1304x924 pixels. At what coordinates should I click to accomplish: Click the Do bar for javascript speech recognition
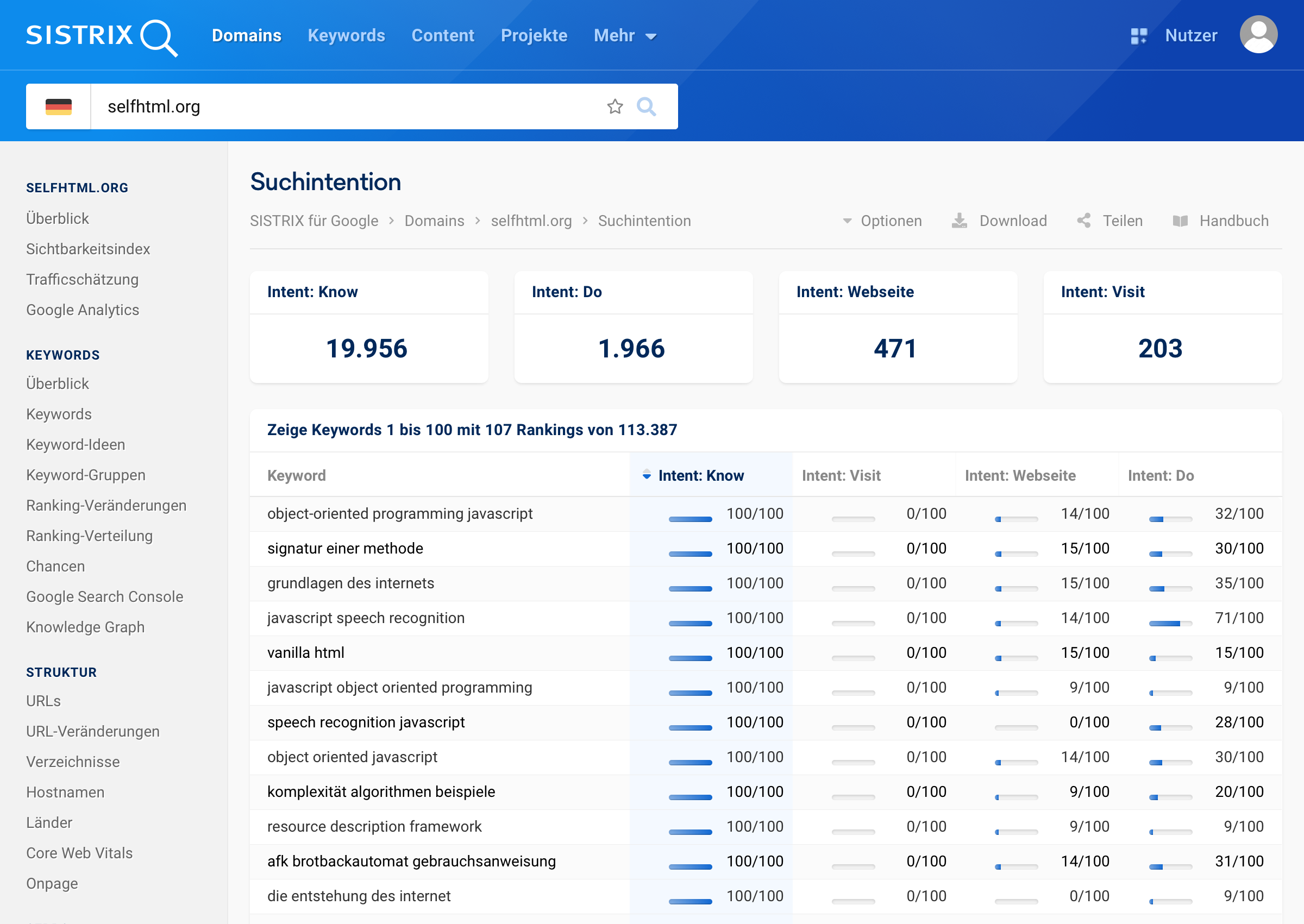pyautogui.click(x=1170, y=624)
